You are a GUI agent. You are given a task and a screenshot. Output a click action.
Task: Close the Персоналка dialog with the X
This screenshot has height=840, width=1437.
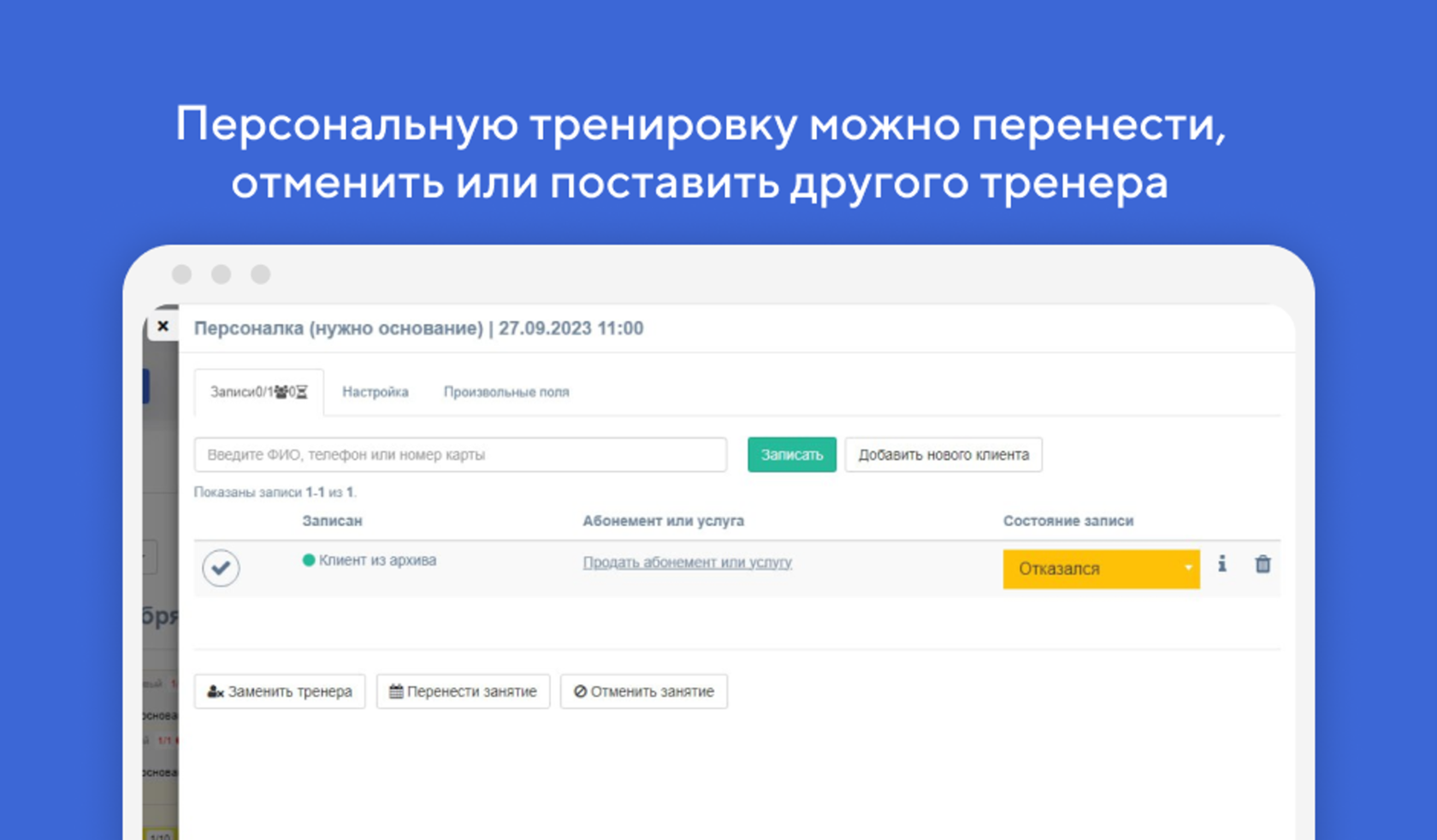[163, 326]
